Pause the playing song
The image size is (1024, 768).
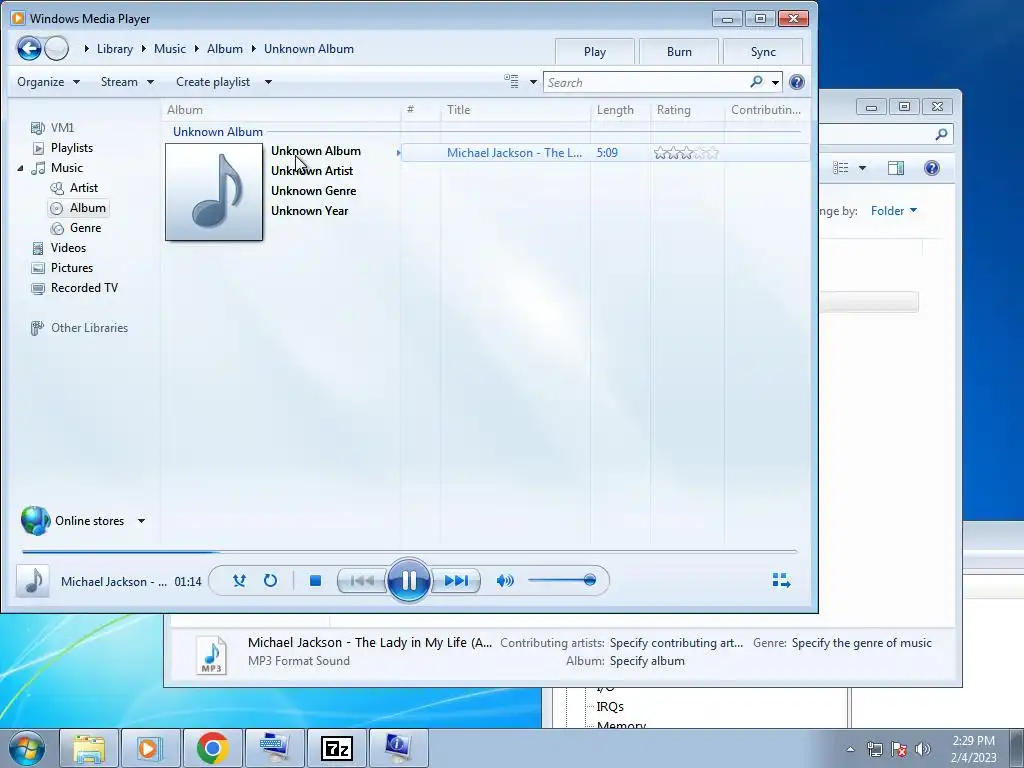click(409, 581)
